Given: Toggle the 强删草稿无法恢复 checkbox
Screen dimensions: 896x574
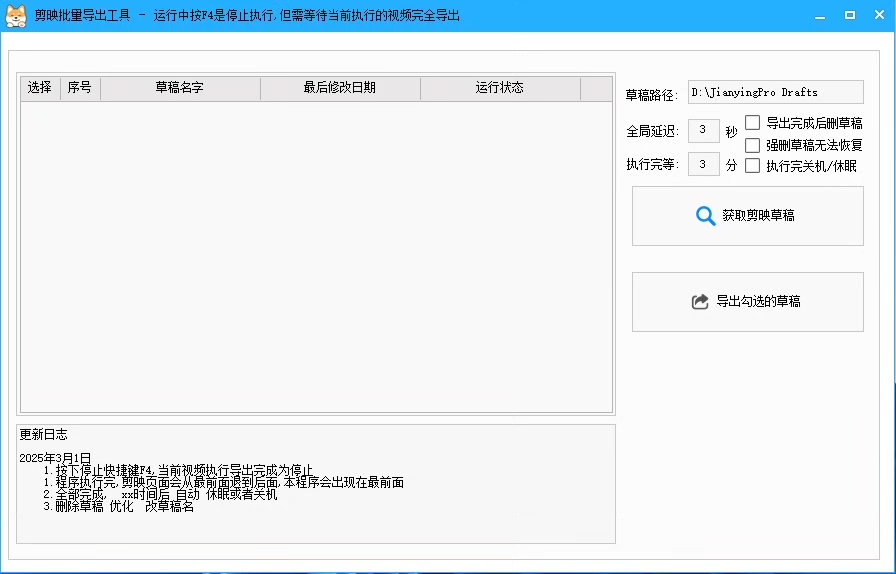Looking at the screenshot, I should click(753, 145).
